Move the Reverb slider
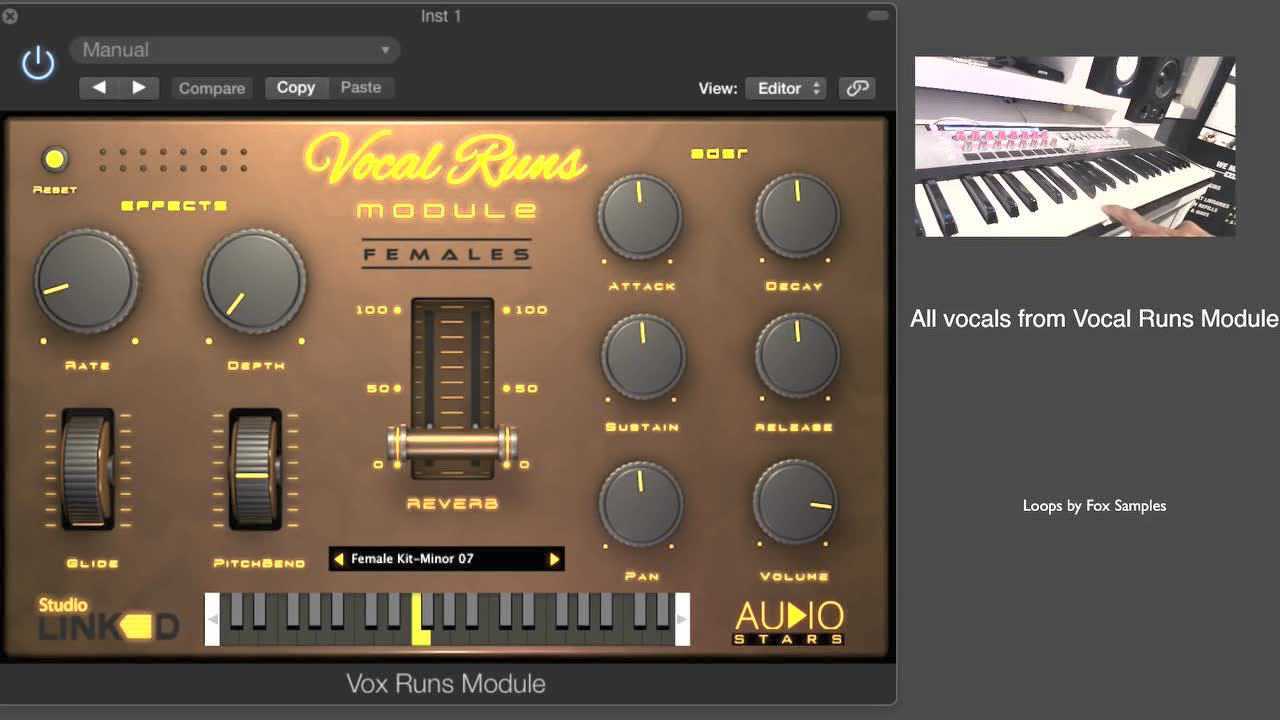The image size is (1280, 720). coord(449,441)
